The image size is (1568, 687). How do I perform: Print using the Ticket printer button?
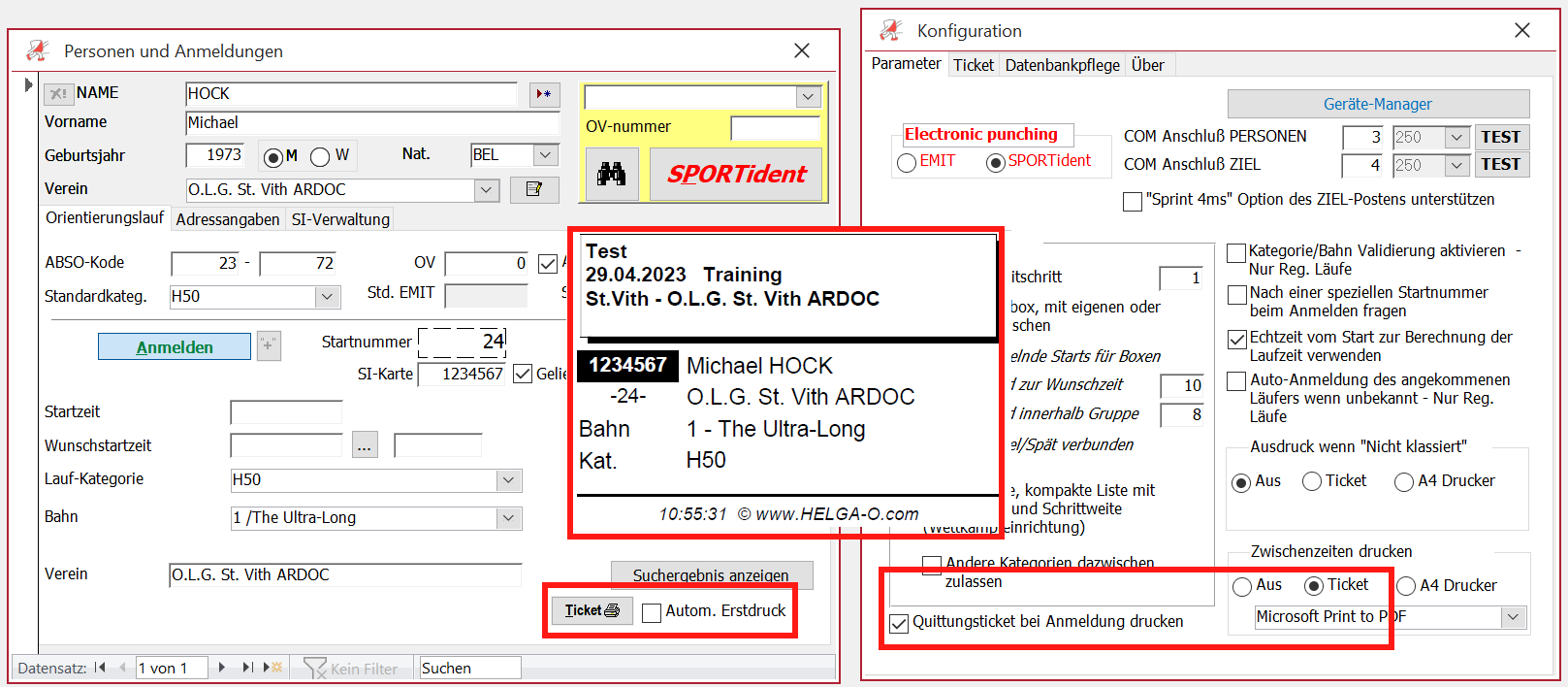click(x=592, y=610)
